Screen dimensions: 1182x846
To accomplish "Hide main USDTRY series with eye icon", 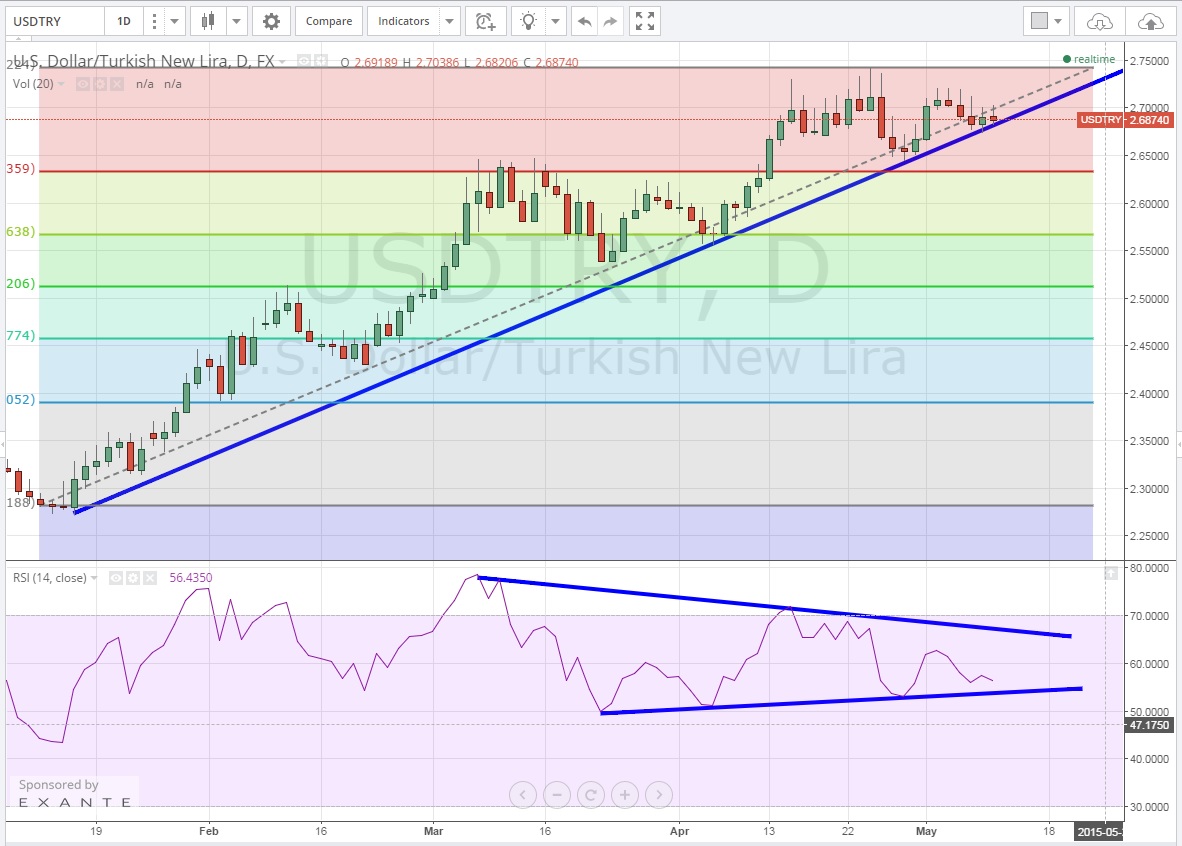I will click(x=304, y=62).
